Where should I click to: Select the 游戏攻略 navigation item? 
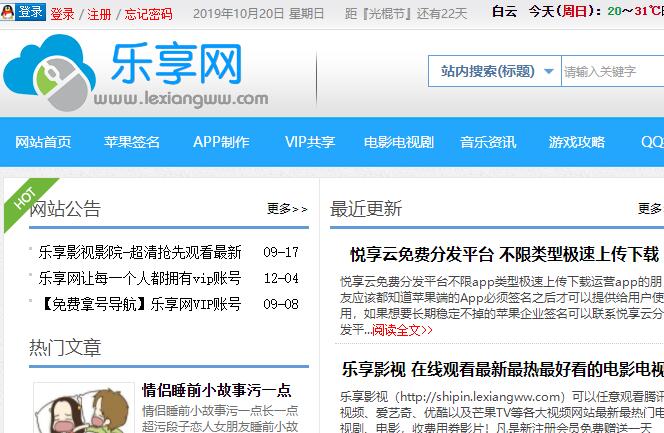577,142
